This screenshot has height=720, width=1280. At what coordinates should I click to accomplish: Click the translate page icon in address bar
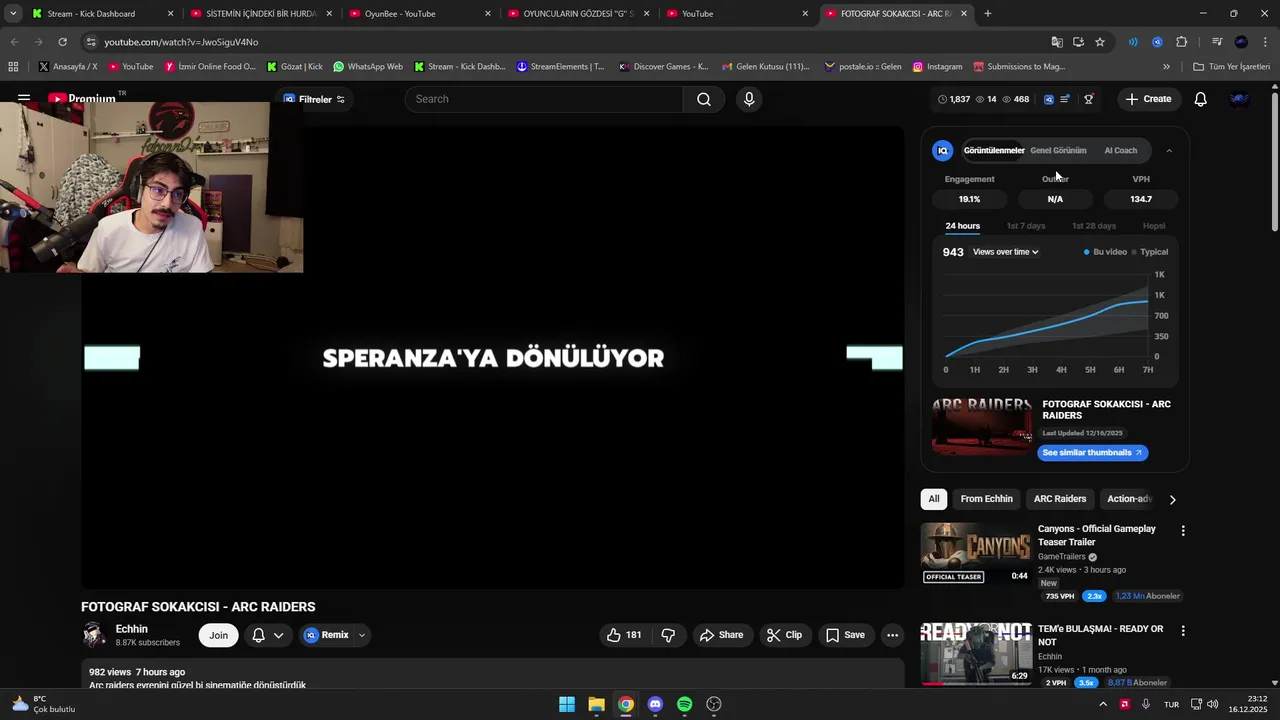(1057, 42)
